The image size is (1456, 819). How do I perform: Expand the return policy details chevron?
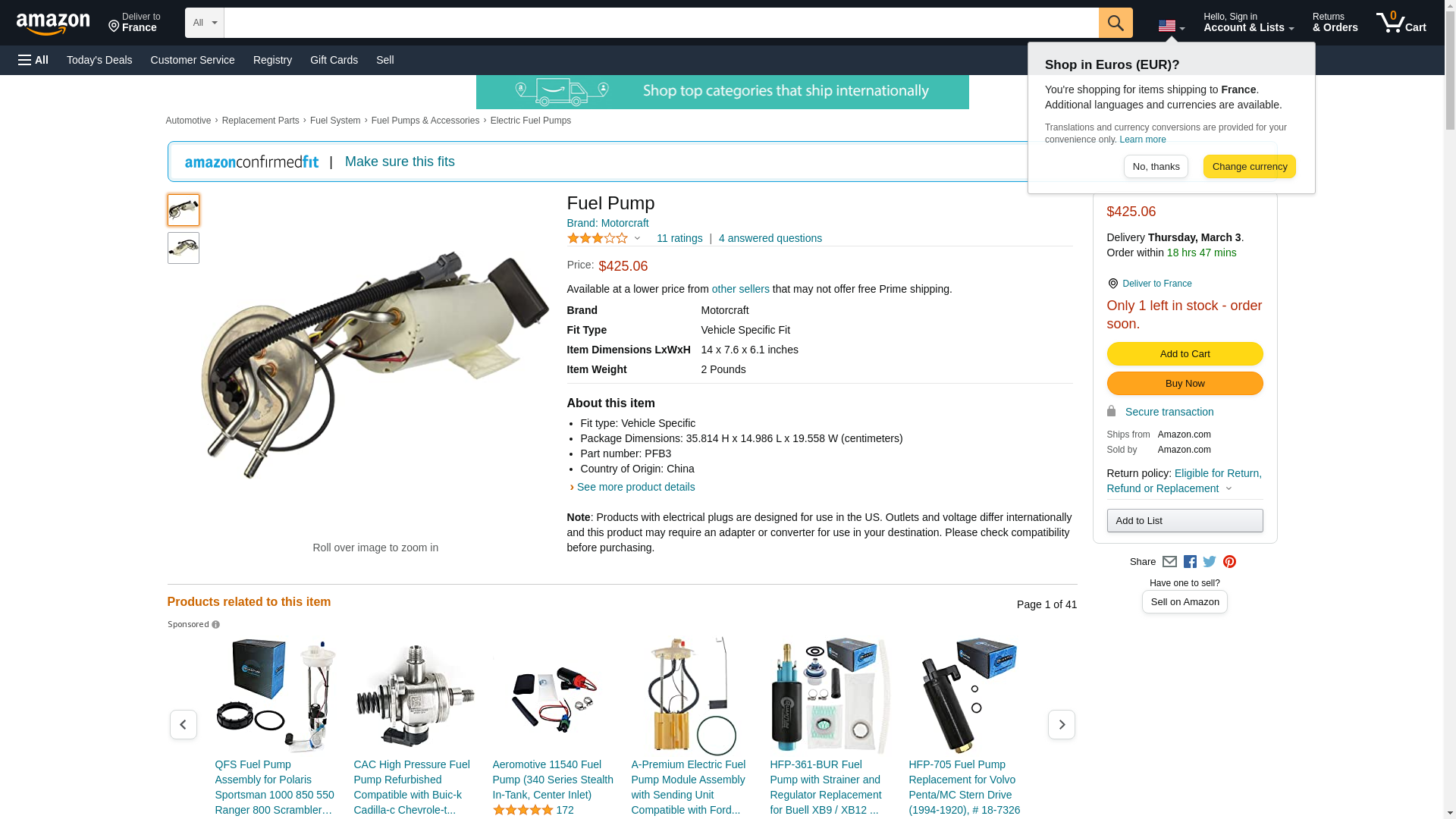pyautogui.click(x=1228, y=489)
